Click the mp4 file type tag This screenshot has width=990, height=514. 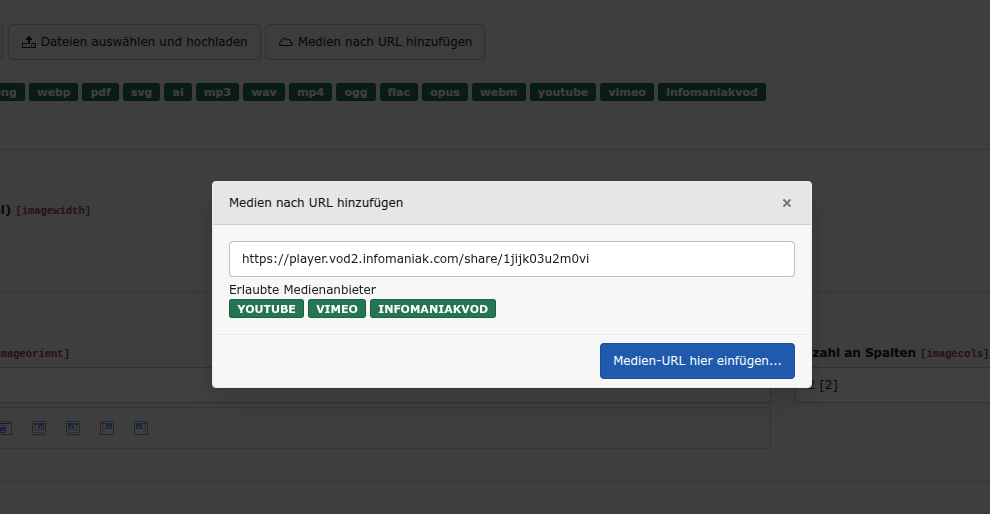click(310, 92)
